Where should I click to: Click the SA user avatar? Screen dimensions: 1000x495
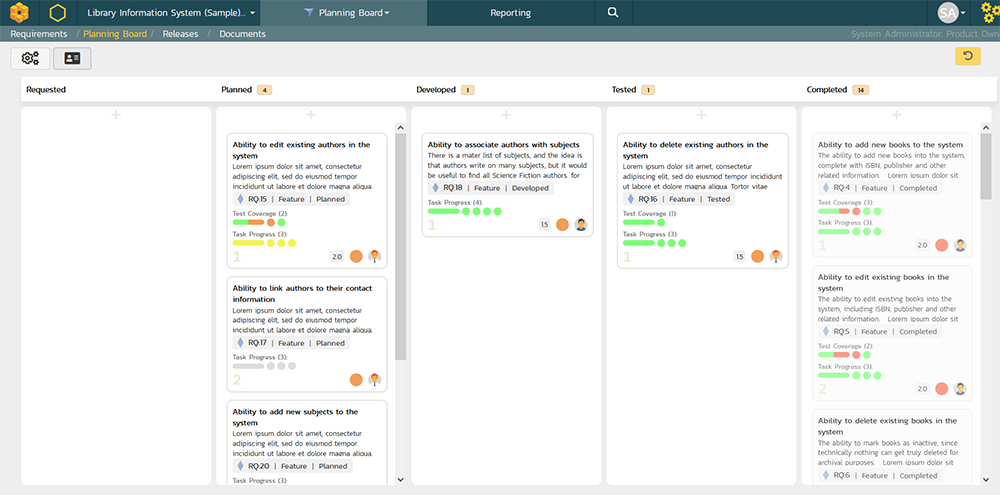(948, 13)
